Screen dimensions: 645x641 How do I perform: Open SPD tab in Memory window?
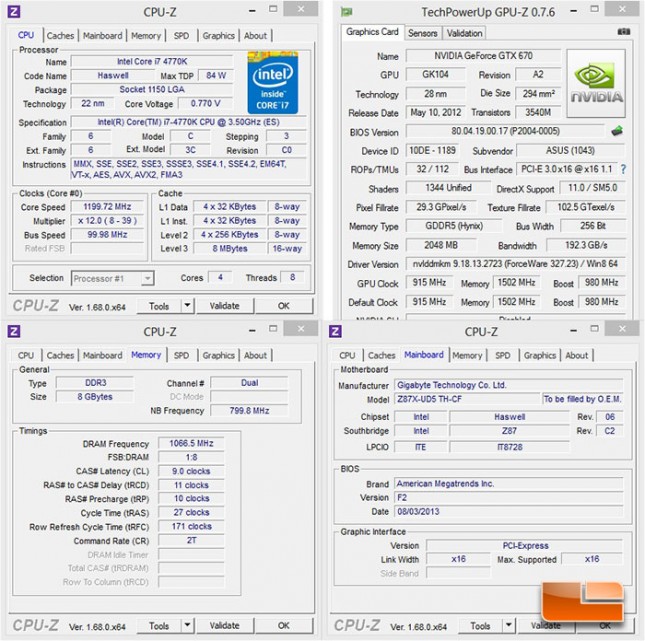click(x=181, y=355)
